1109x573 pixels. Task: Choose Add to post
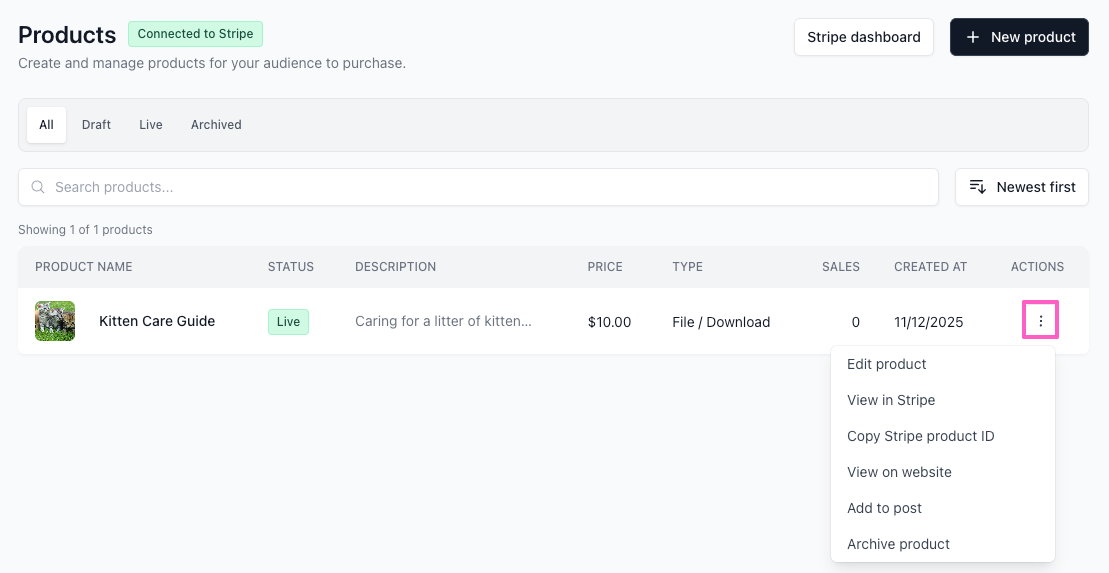pos(884,508)
